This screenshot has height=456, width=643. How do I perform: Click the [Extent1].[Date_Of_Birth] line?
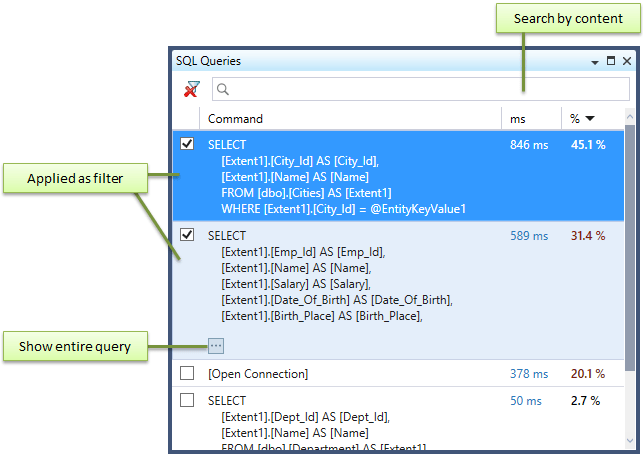[337, 300]
